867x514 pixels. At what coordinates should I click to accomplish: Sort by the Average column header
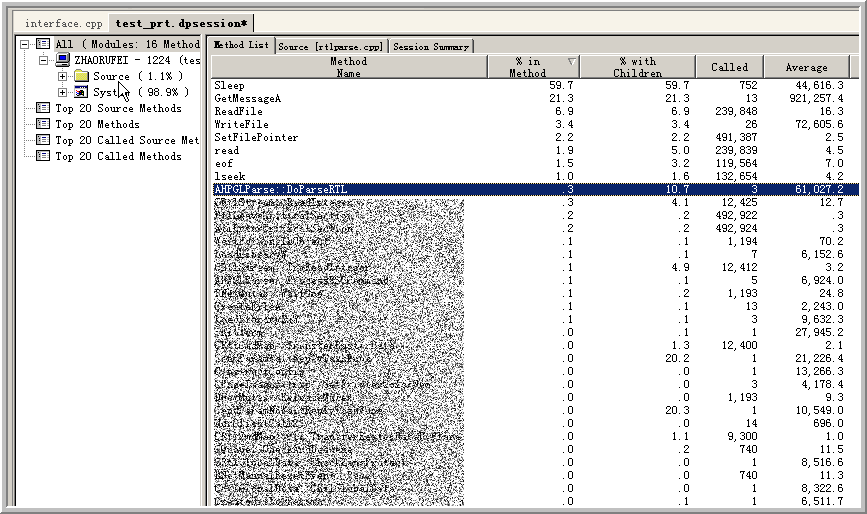tap(806, 67)
